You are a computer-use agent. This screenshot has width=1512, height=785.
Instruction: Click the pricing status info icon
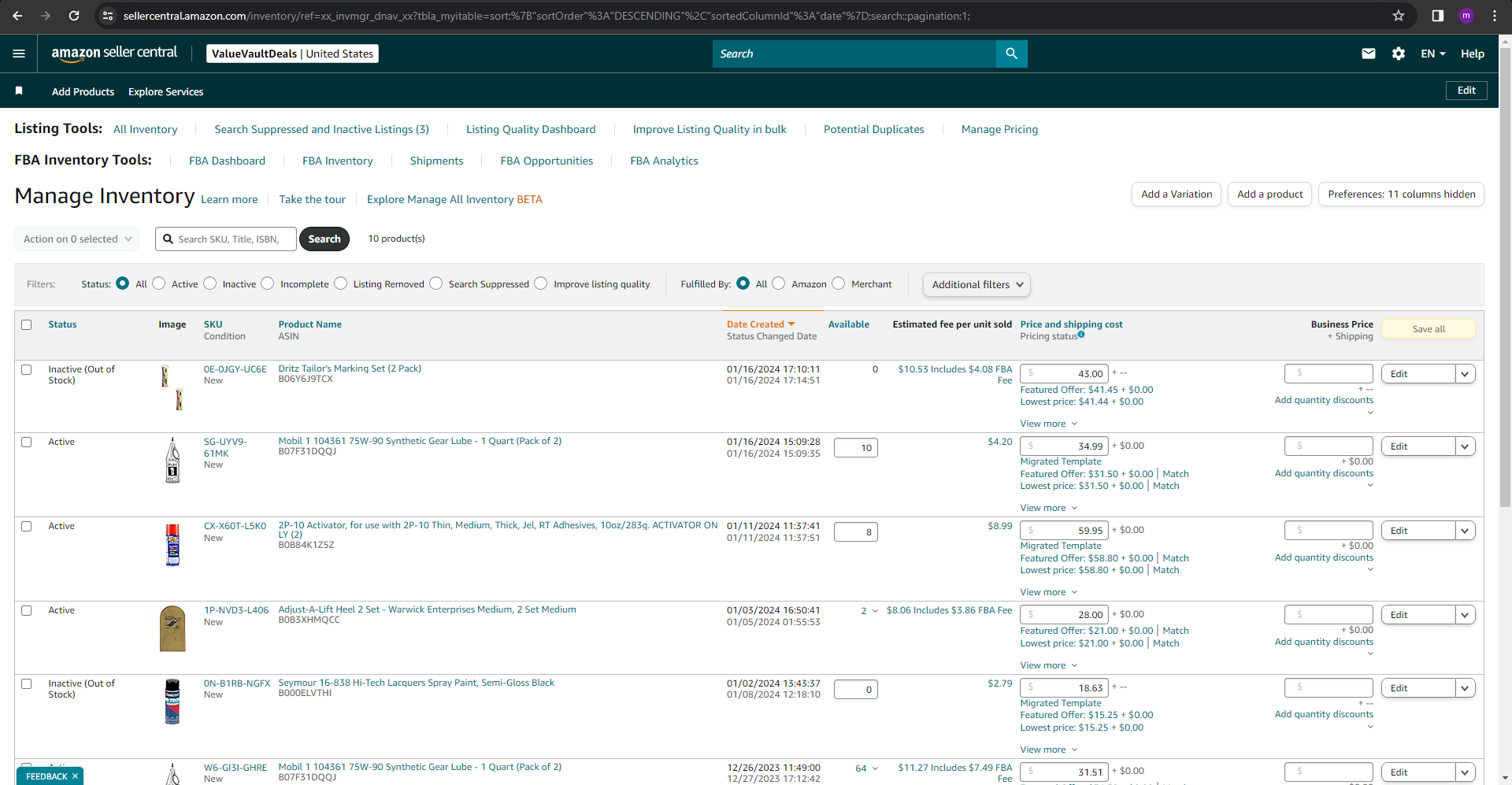click(1081, 335)
